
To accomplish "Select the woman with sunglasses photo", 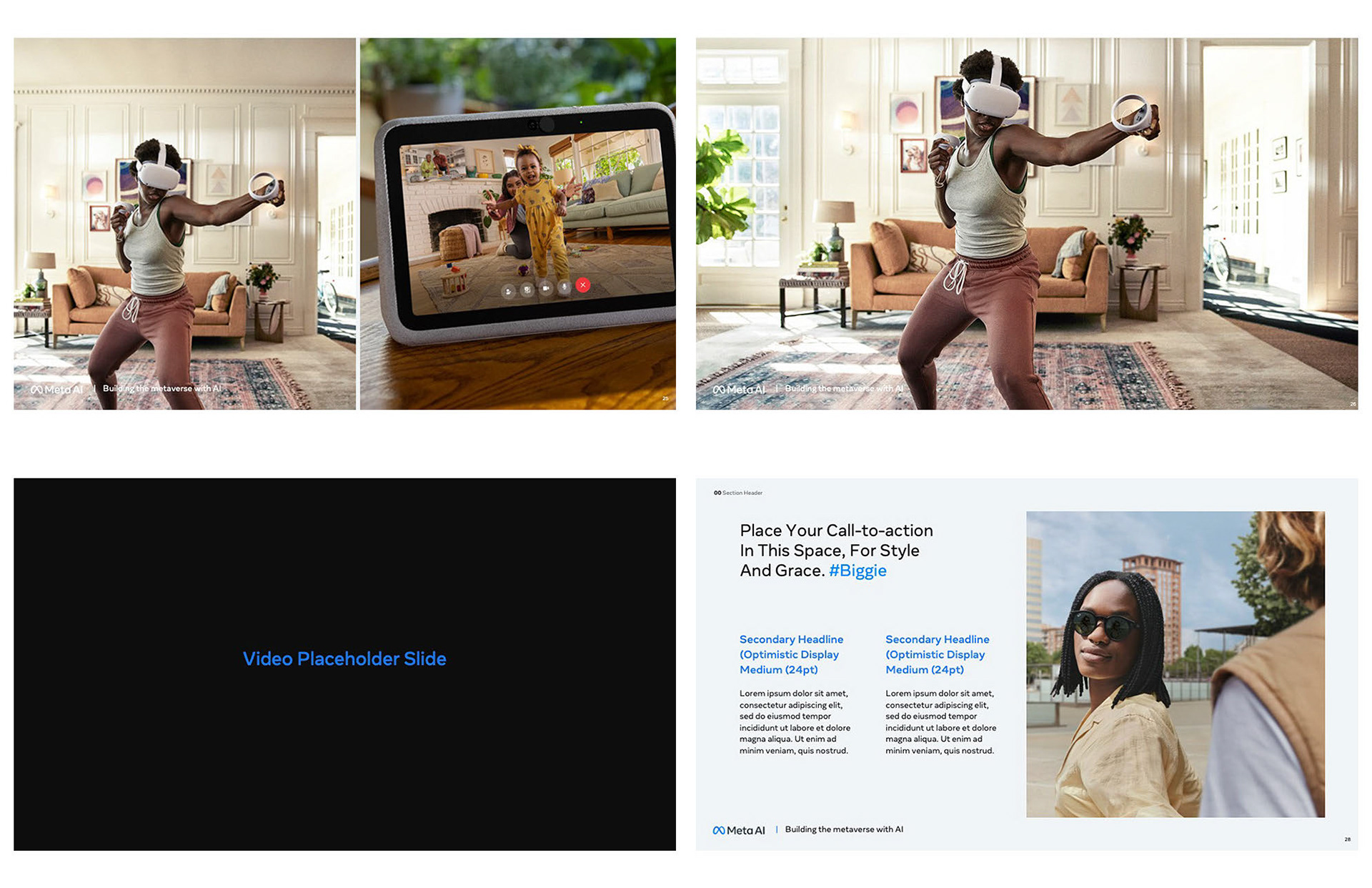I will (1175, 664).
